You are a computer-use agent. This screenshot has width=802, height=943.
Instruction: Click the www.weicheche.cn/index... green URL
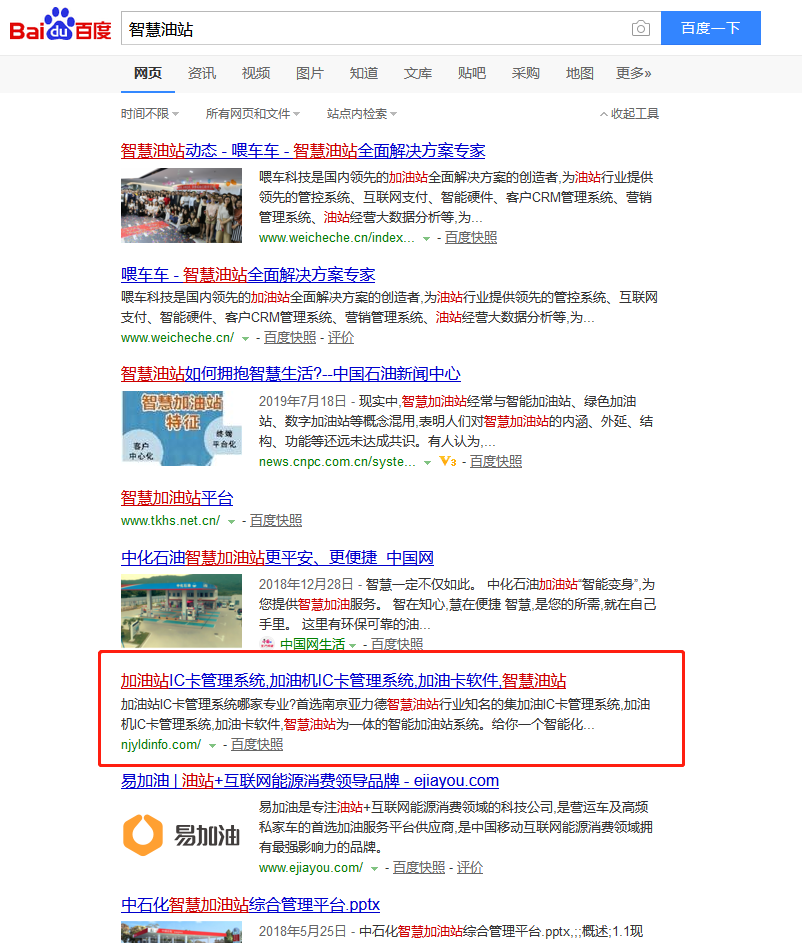point(337,238)
